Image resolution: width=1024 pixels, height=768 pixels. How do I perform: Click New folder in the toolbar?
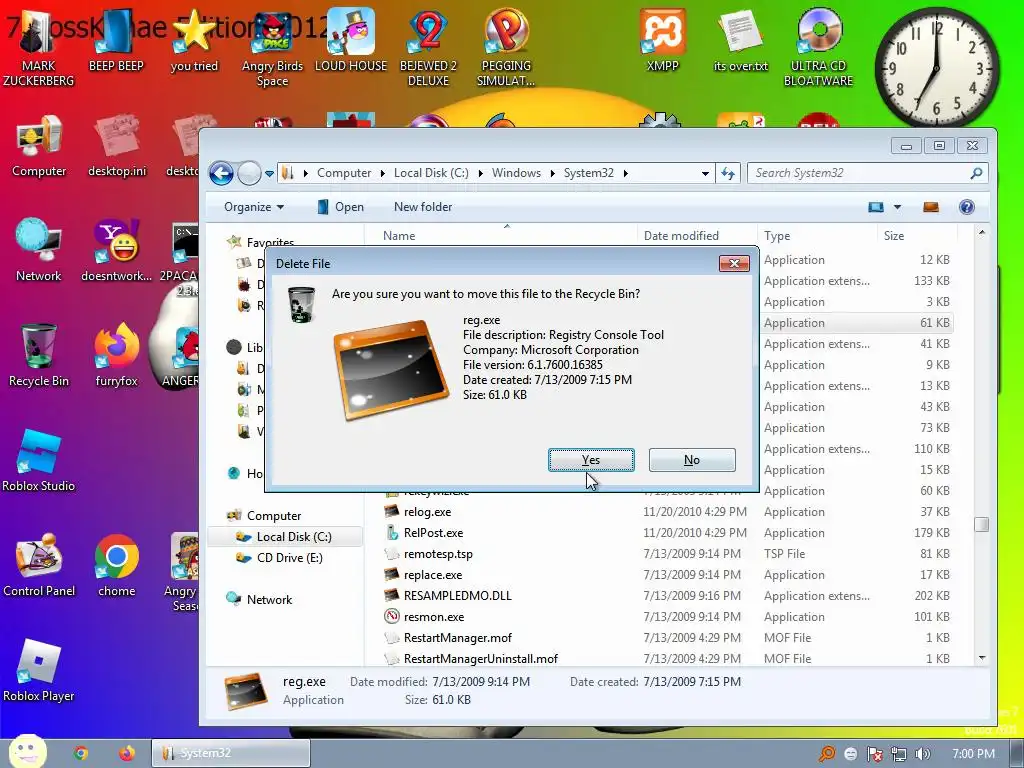coord(423,207)
